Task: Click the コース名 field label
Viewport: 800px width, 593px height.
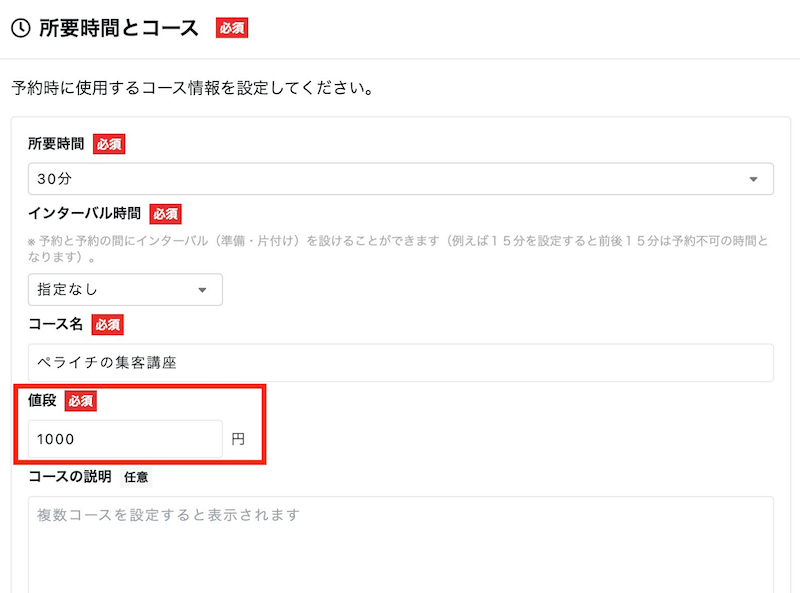Action: click(x=56, y=324)
